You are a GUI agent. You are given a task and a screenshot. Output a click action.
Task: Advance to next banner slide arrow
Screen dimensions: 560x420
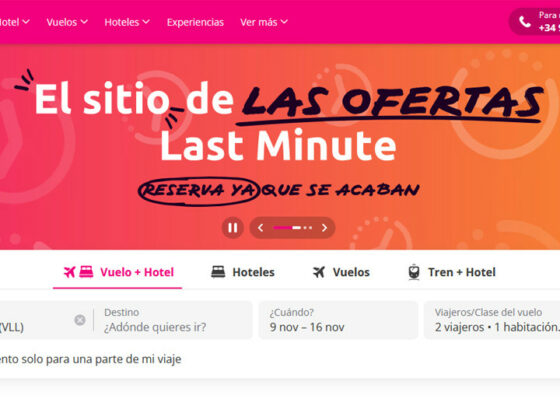coord(324,228)
